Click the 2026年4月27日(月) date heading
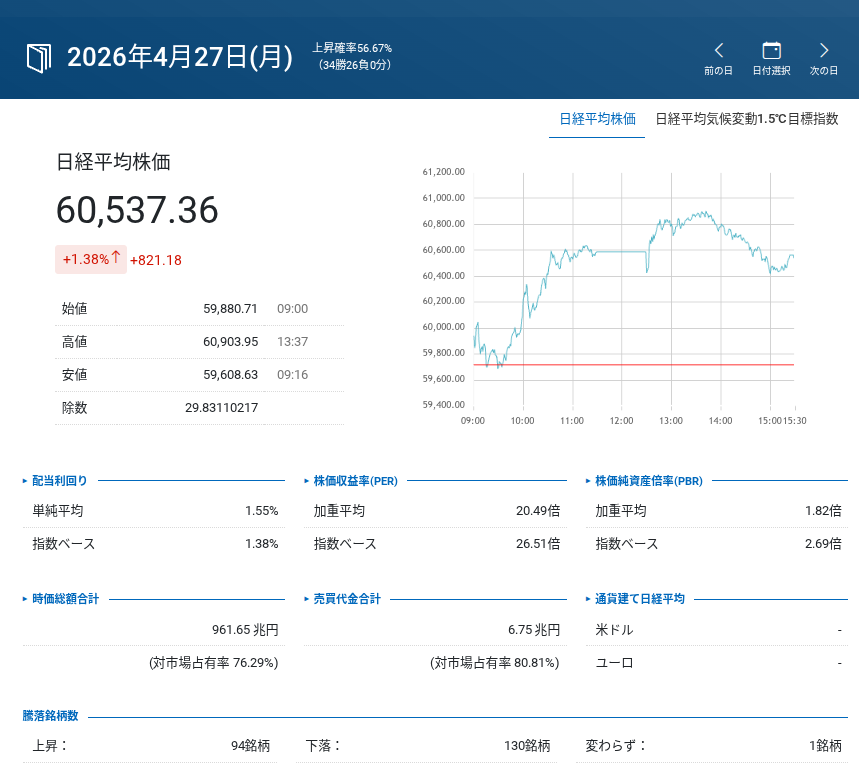This screenshot has width=859, height=770. (179, 57)
